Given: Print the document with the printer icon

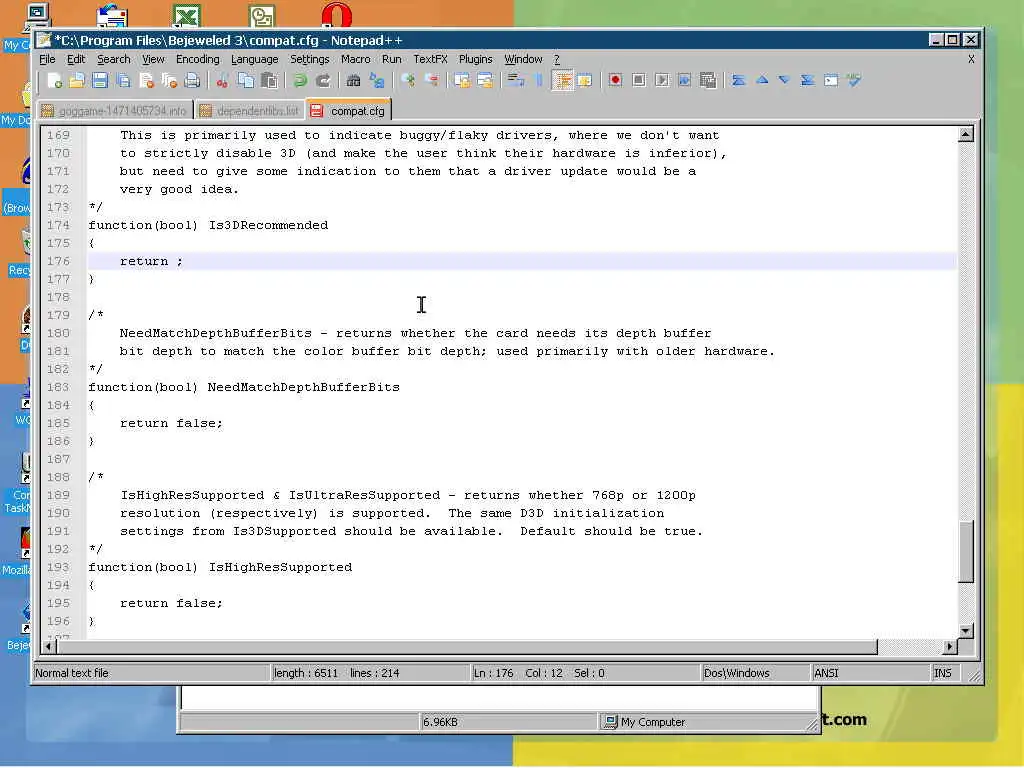Looking at the screenshot, I should tap(192, 80).
